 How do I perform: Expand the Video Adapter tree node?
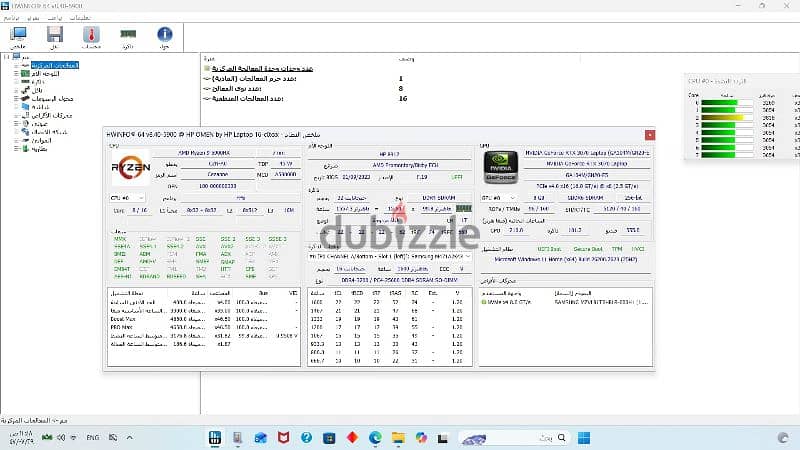pos(16,98)
